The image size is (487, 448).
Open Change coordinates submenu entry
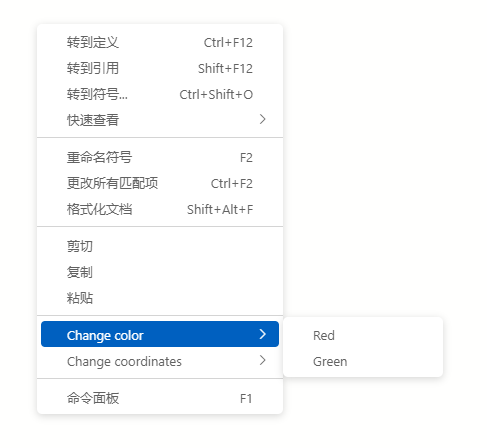click(160, 361)
